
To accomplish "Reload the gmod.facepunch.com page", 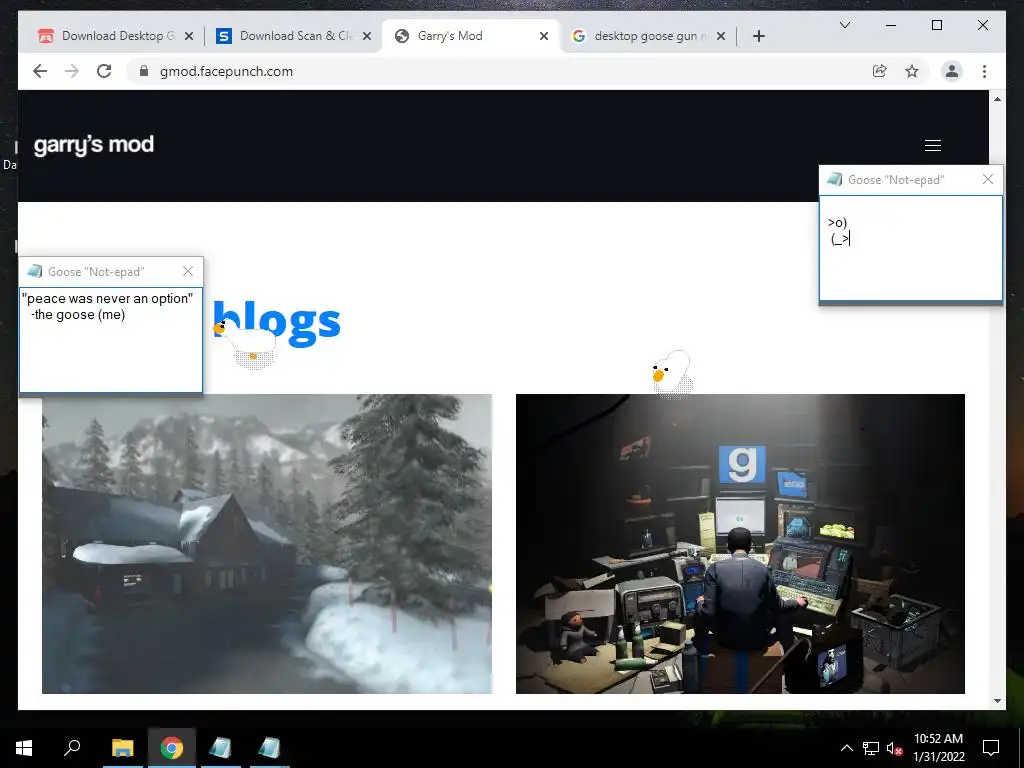I will click(x=104, y=71).
